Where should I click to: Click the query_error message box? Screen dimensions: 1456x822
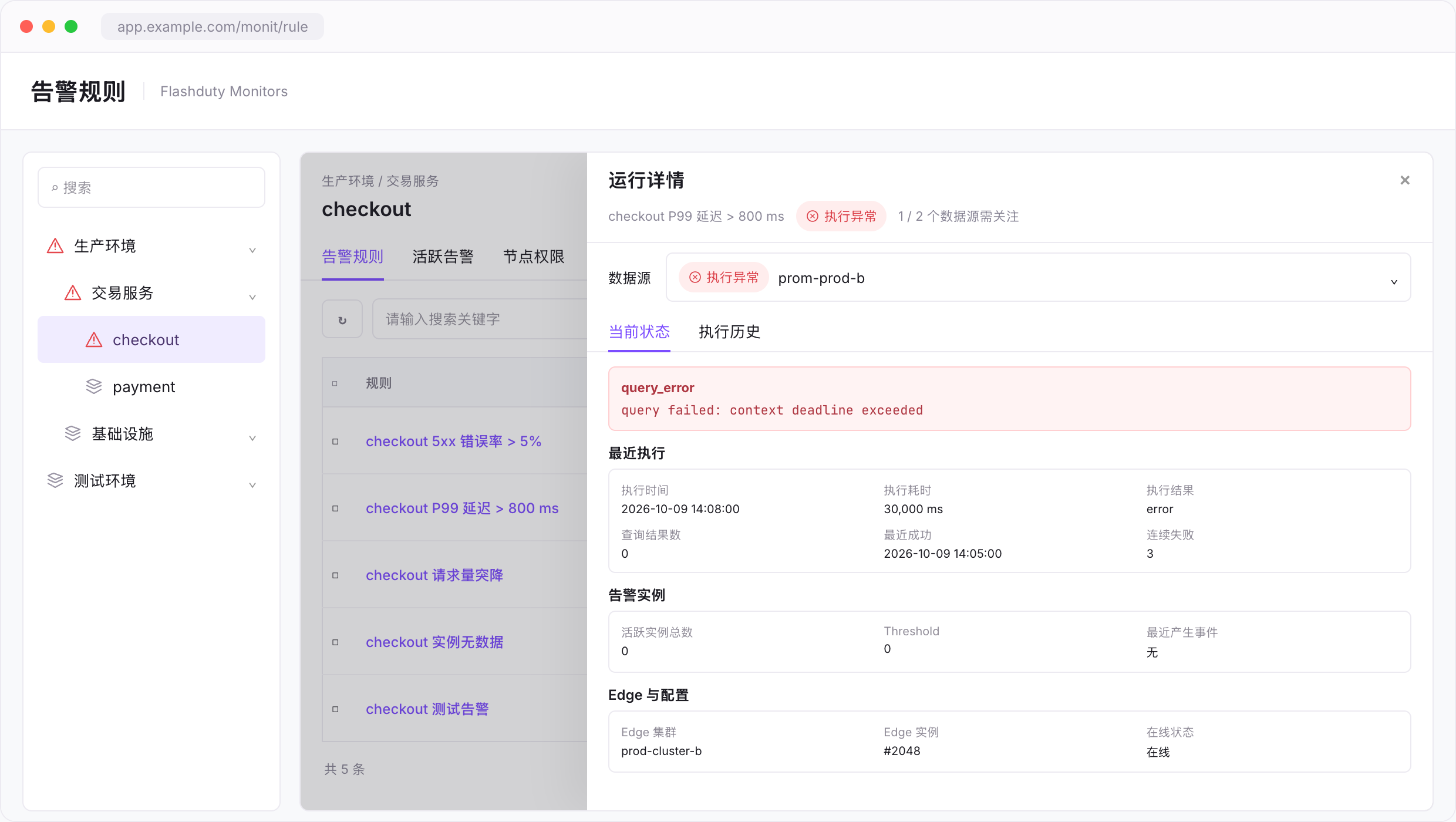pyautogui.click(x=1009, y=399)
